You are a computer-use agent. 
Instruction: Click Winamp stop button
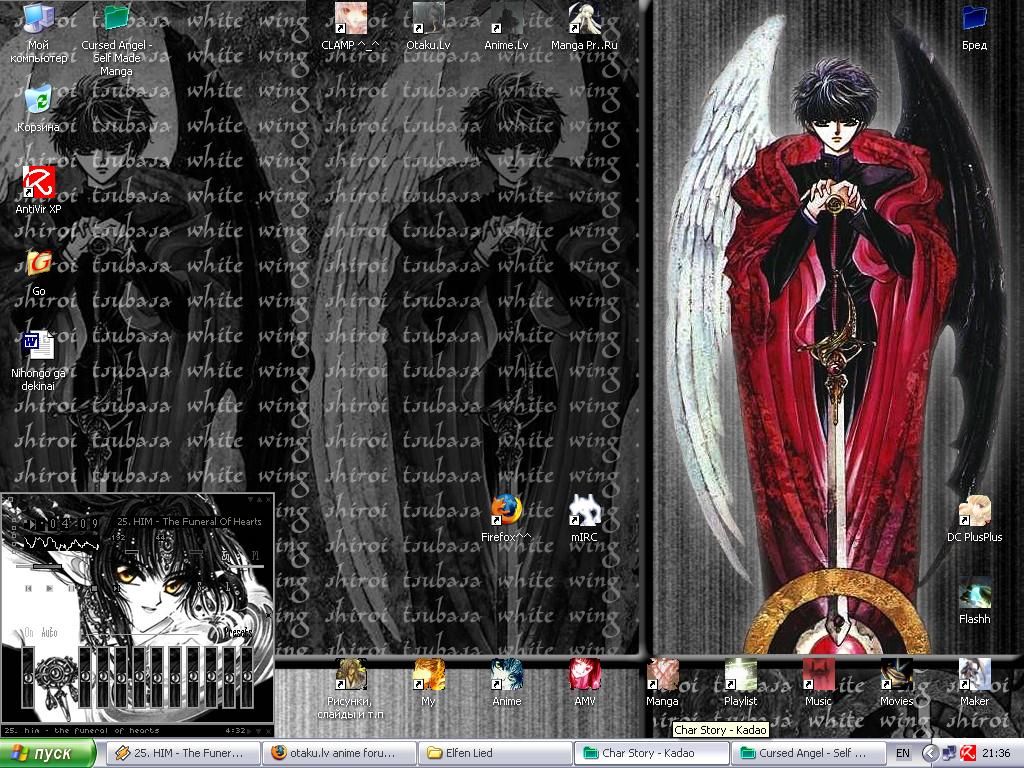pos(94,588)
